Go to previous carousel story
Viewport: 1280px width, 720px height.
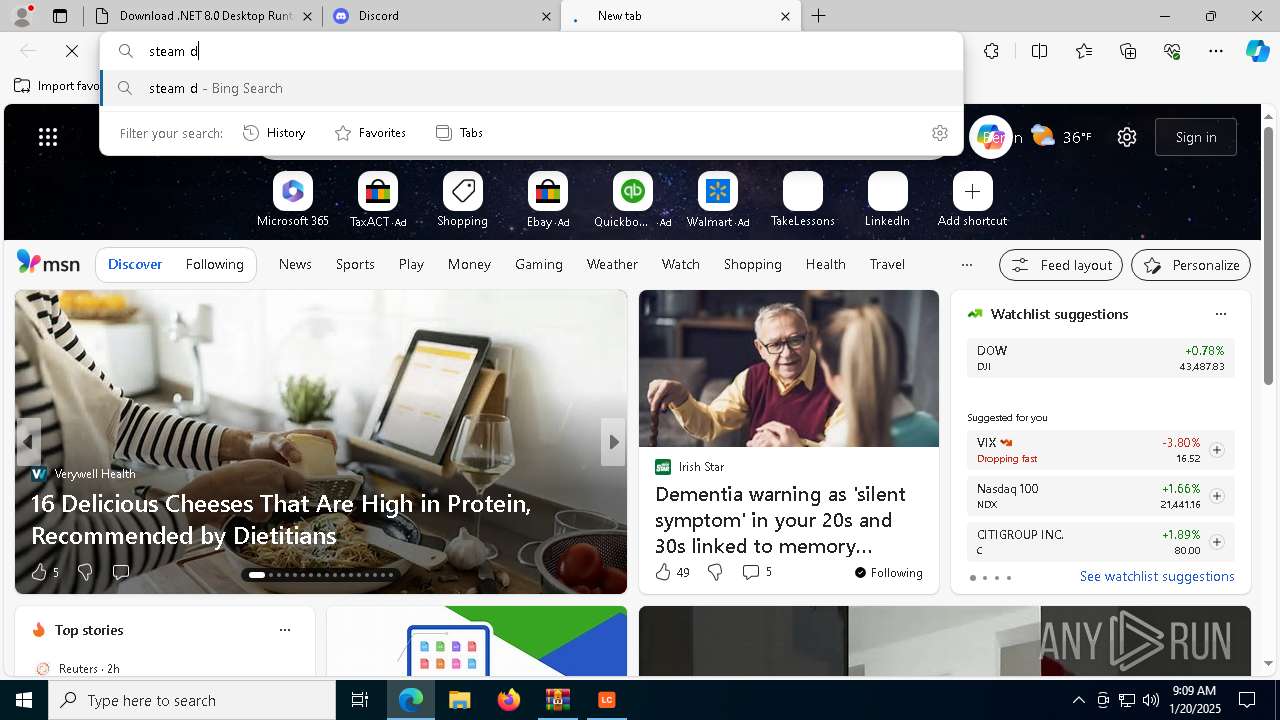point(28,442)
